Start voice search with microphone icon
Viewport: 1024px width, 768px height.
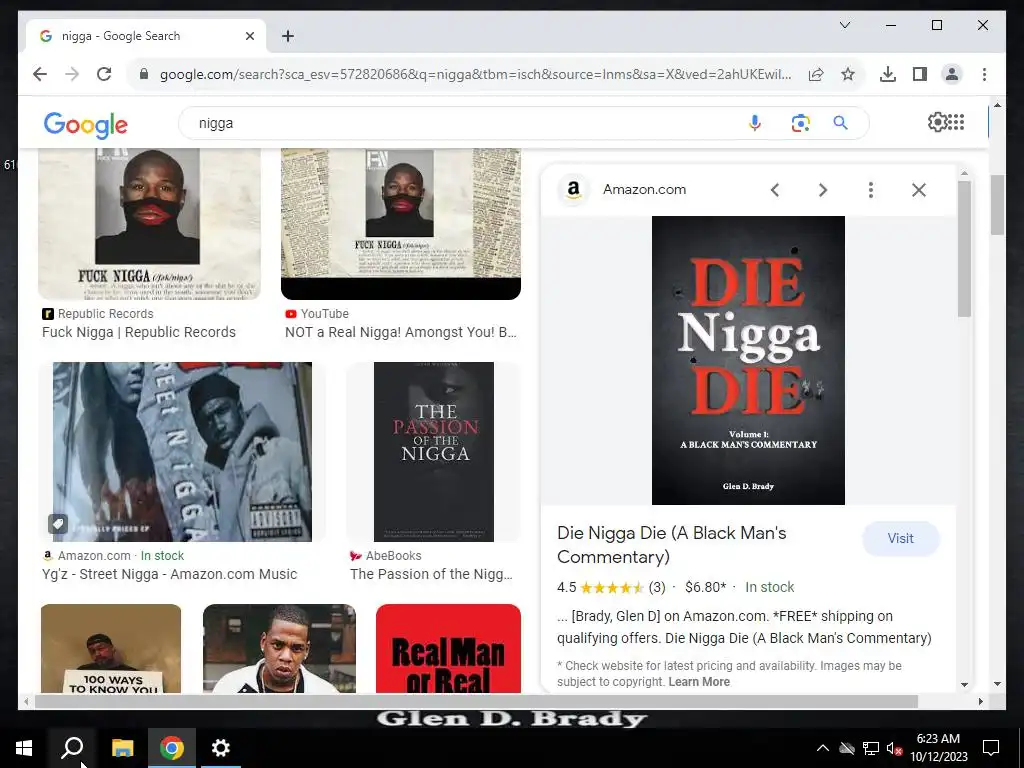[754, 123]
